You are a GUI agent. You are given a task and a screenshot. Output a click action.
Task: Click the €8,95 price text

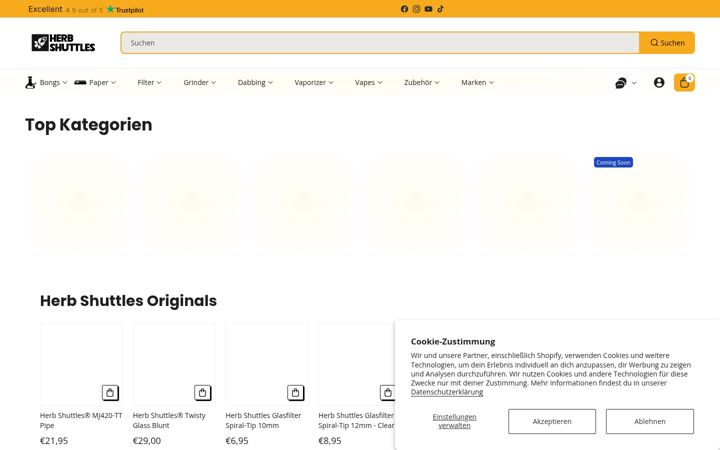330,441
